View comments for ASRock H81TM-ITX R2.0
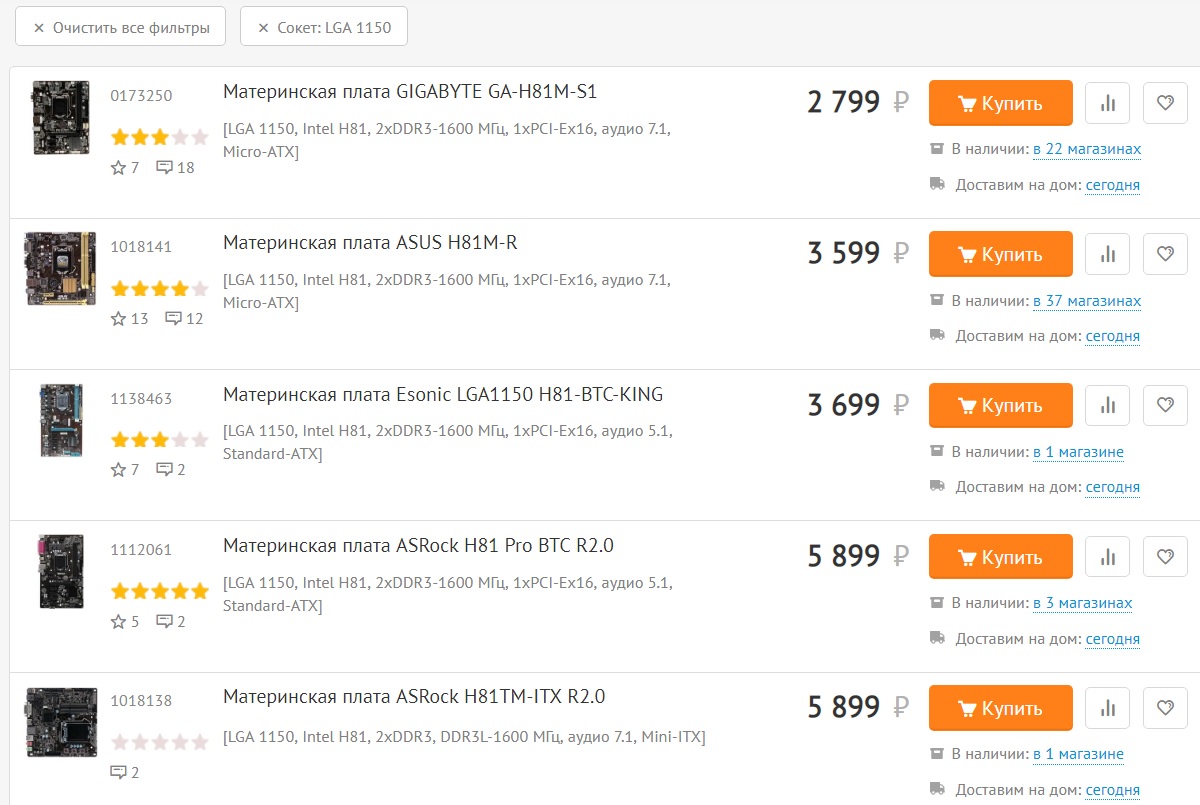The image size is (1200, 805). [x=125, y=772]
